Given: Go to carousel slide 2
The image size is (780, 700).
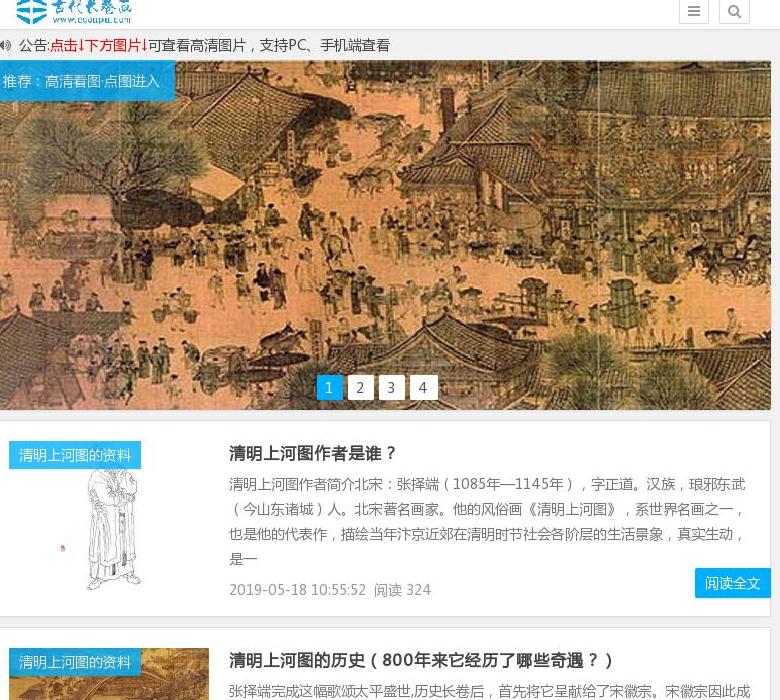Looking at the screenshot, I should [x=360, y=387].
